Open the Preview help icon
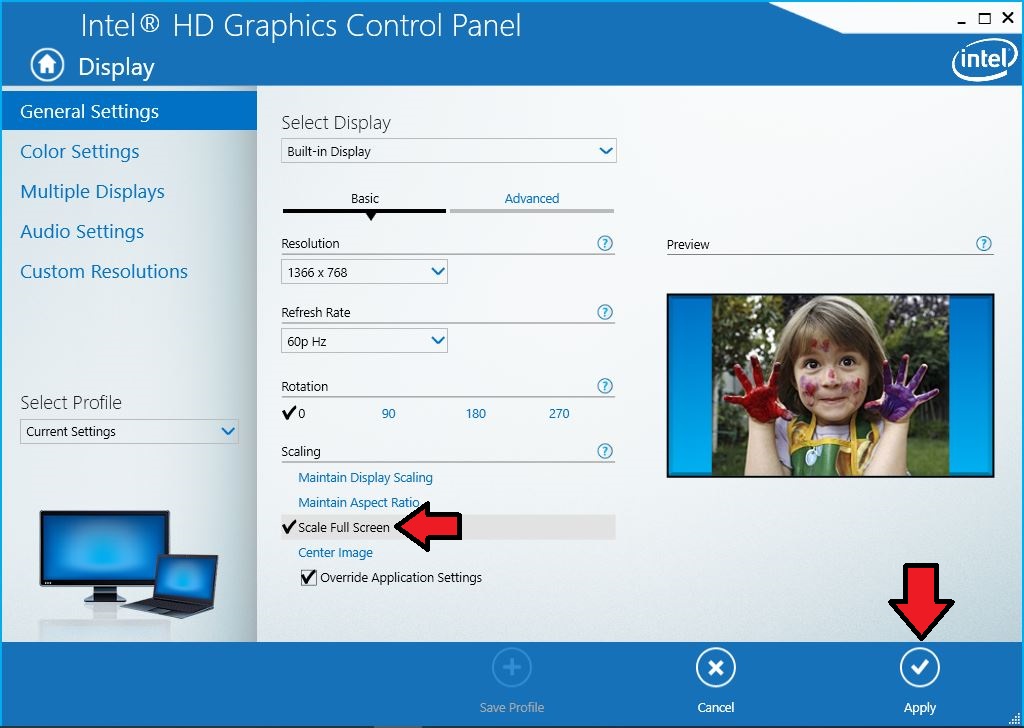 [x=984, y=244]
